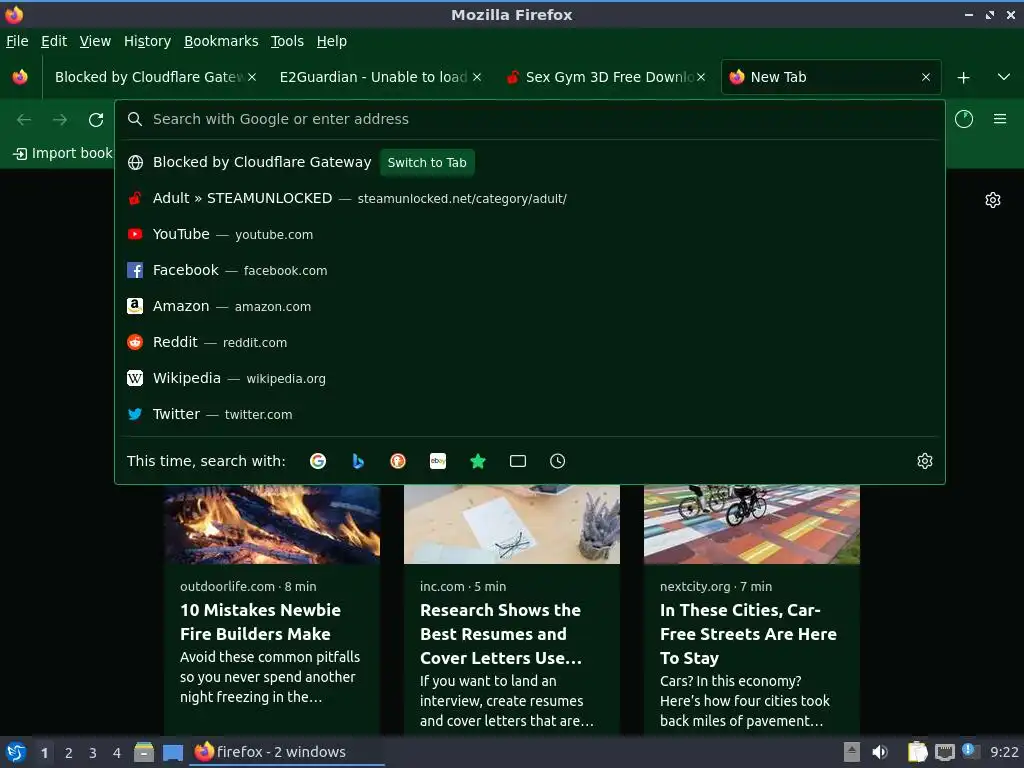Viewport: 1024px width, 768px height.
Task: Open Firefox View pinned icon
Action: click(x=20, y=77)
